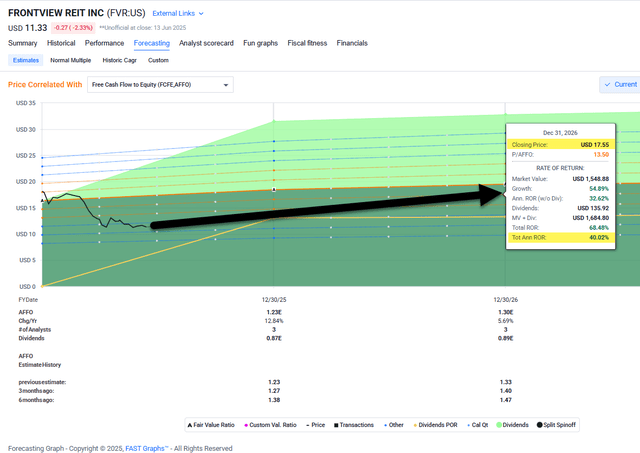Open the Performance tab

coord(104,43)
